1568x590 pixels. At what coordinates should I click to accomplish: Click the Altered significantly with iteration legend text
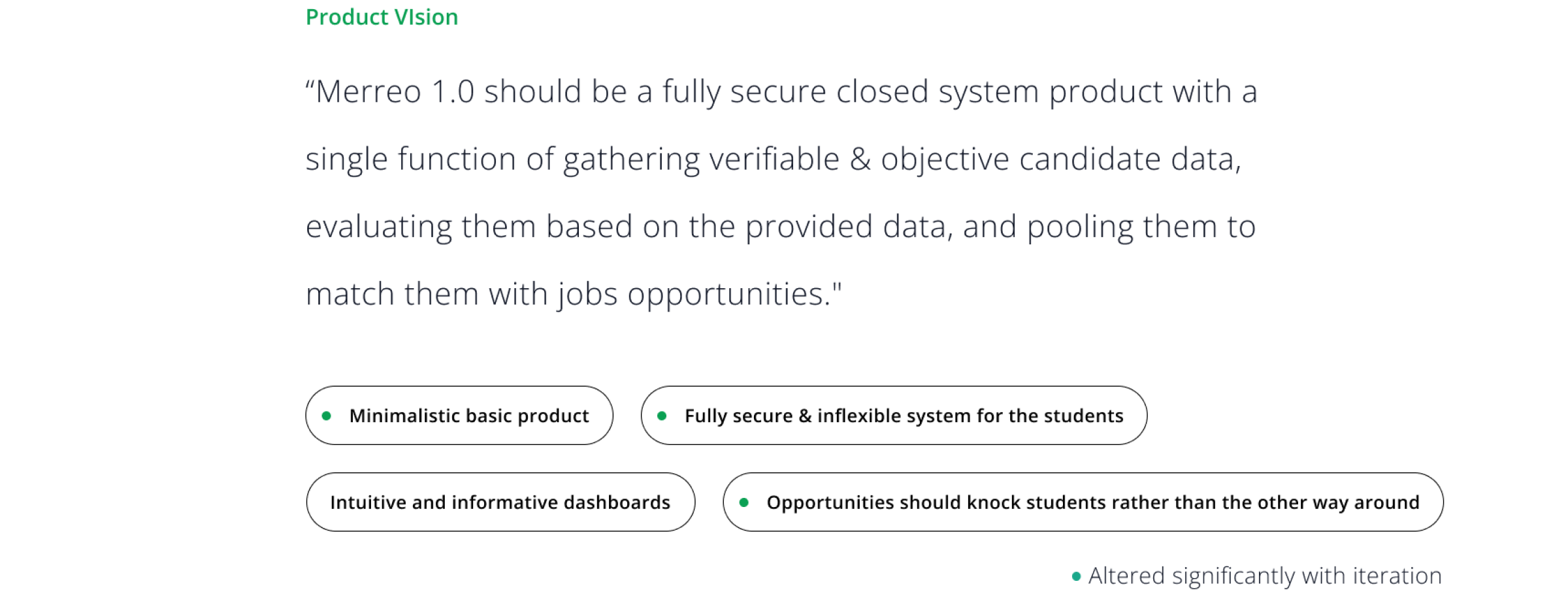1264,576
